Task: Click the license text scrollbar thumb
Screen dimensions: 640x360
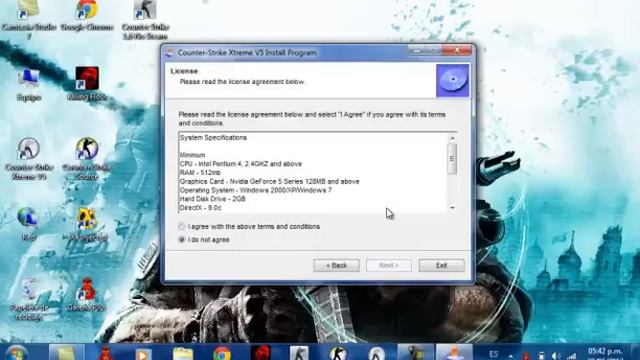Action: [452, 159]
